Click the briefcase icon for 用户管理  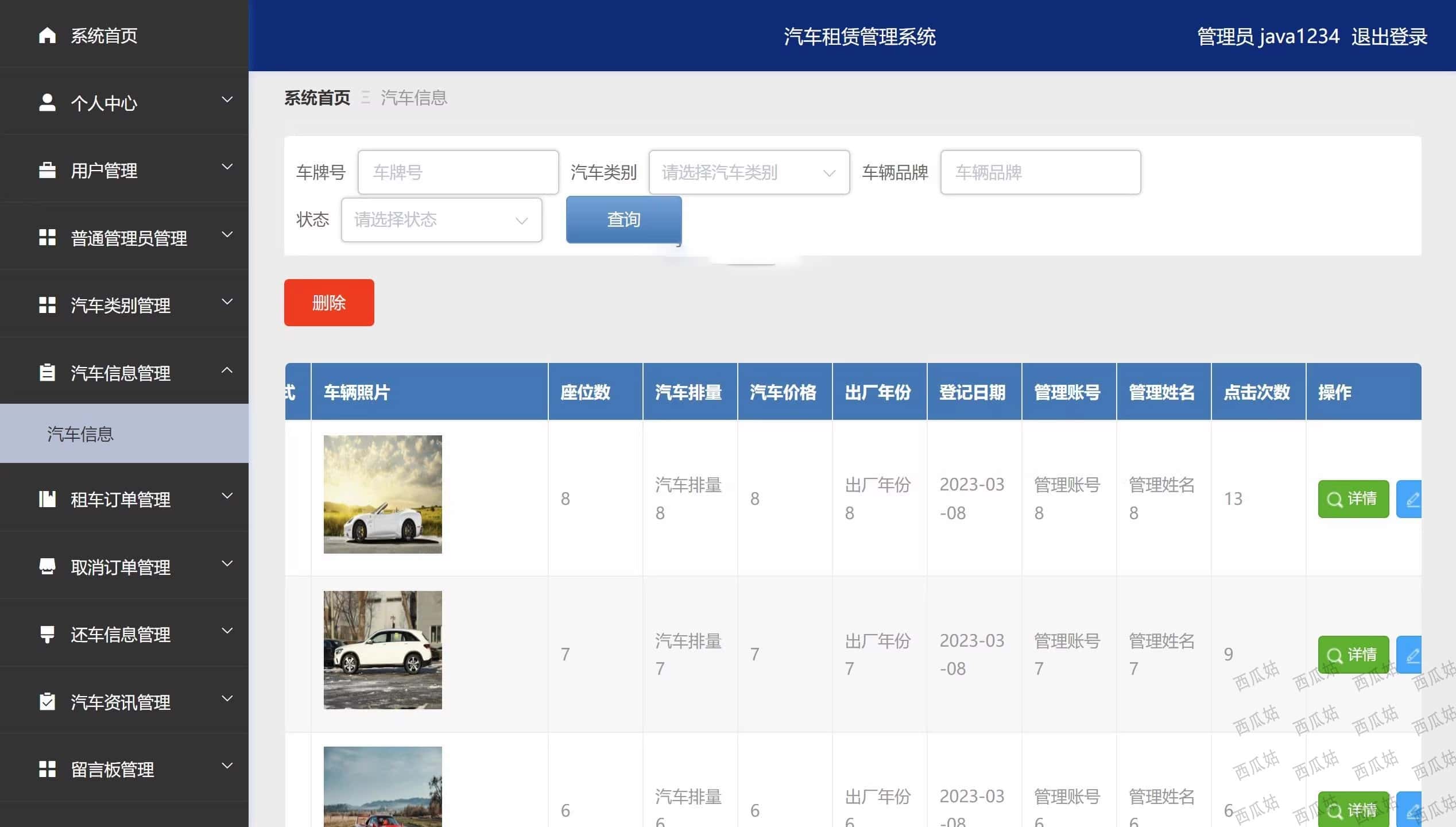tap(47, 170)
